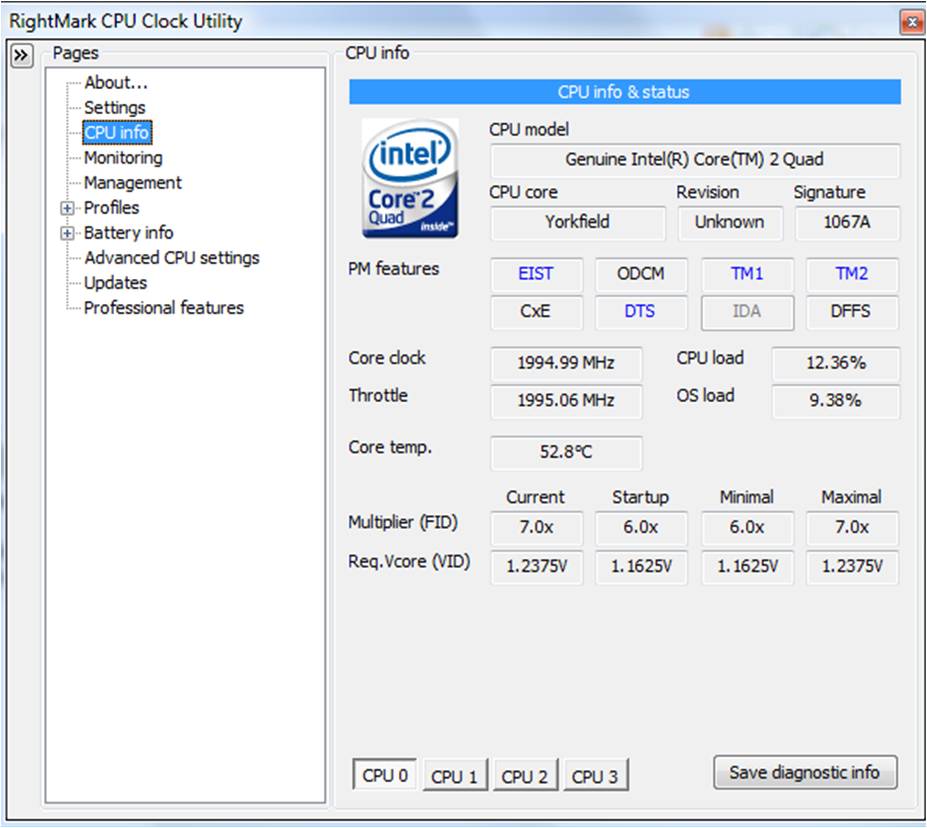Image resolution: width=927 pixels, height=828 pixels.
Task: Expand the Profiles tree node
Action: pyautogui.click(x=67, y=208)
